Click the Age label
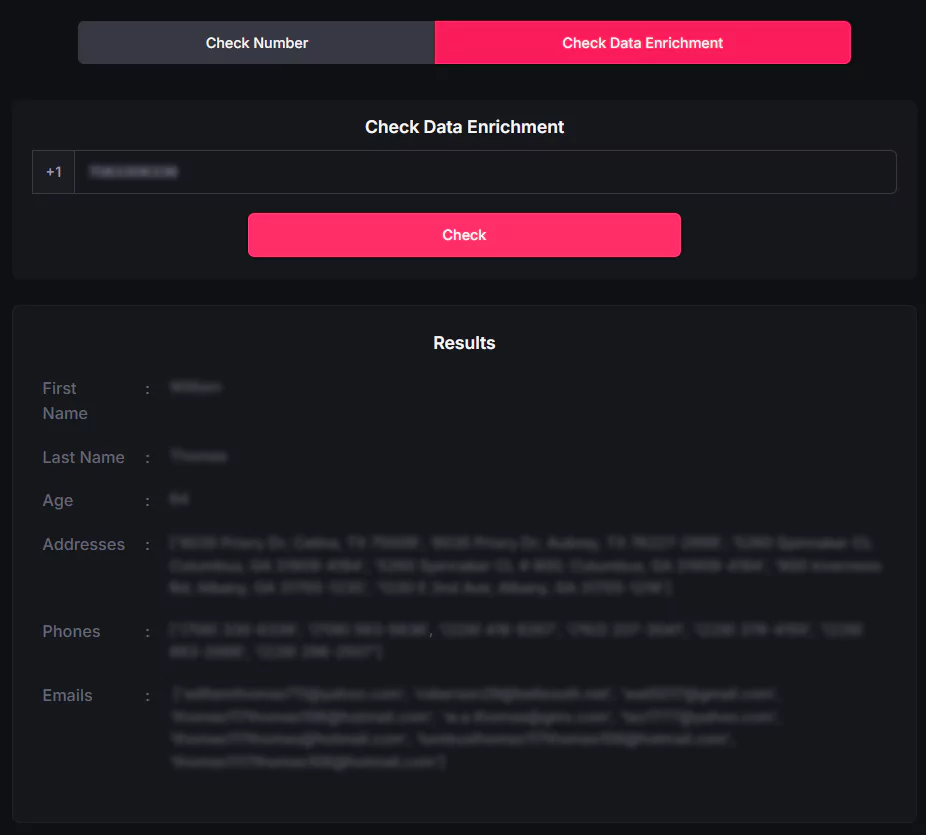Screen dimensions: 926x835 pyautogui.click(x=57, y=501)
